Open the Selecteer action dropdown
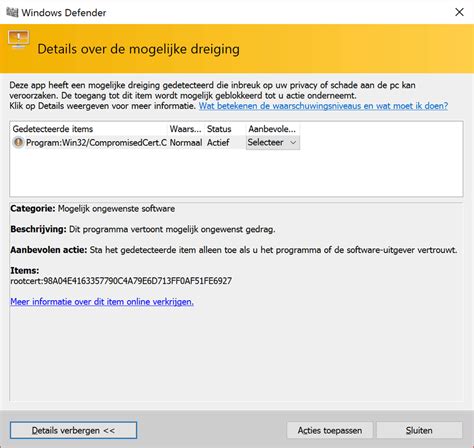Viewport: 474px width, 448px height. click(273, 142)
